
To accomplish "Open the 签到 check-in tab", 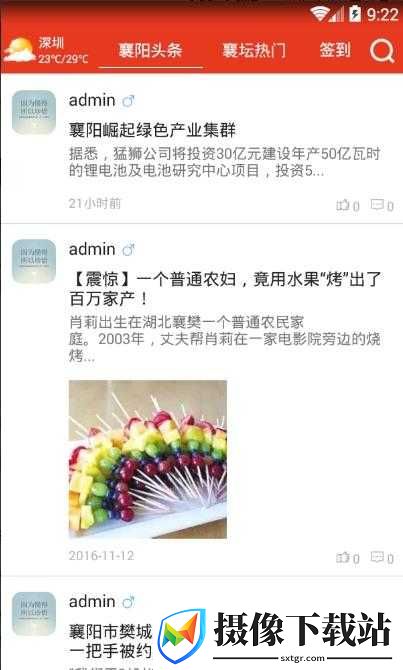I will (x=335, y=50).
